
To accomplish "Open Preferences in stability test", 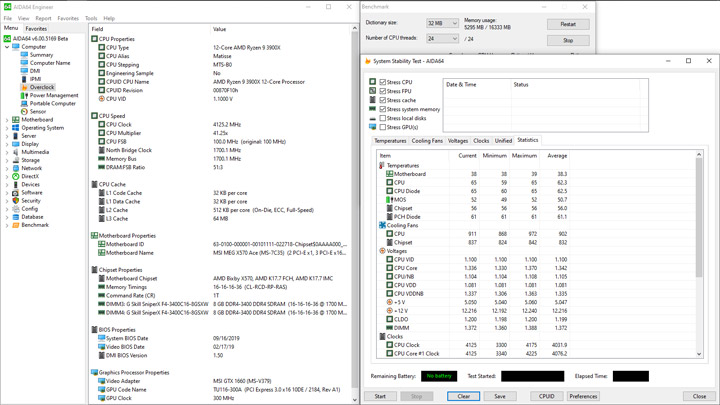I will (x=583, y=396).
